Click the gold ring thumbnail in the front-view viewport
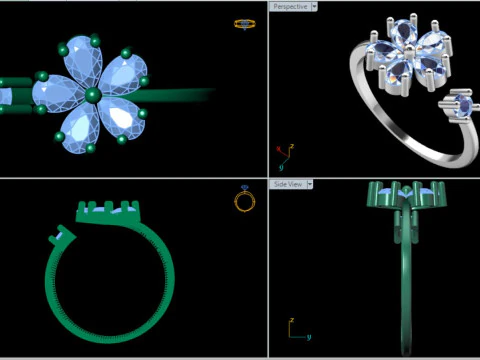Image resolution: width=480 pixels, height=360 pixels. (x=245, y=199)
